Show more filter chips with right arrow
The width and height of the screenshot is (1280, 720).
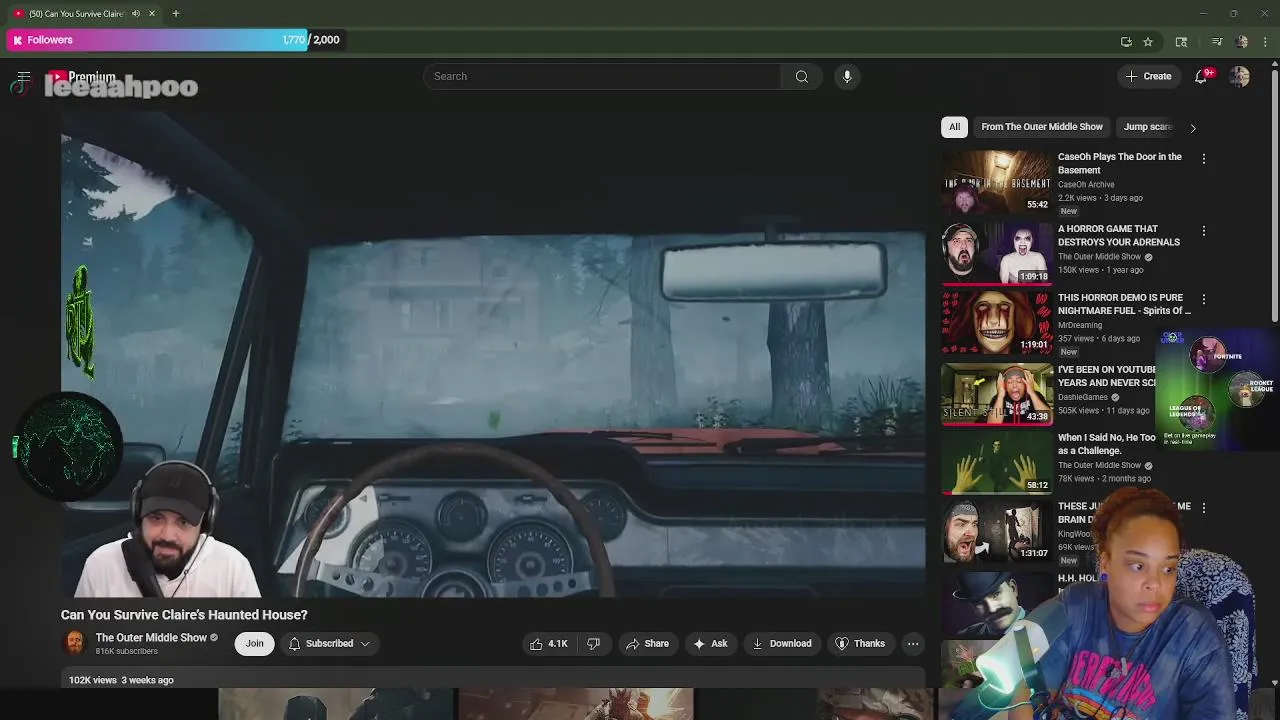point(1193,128)
